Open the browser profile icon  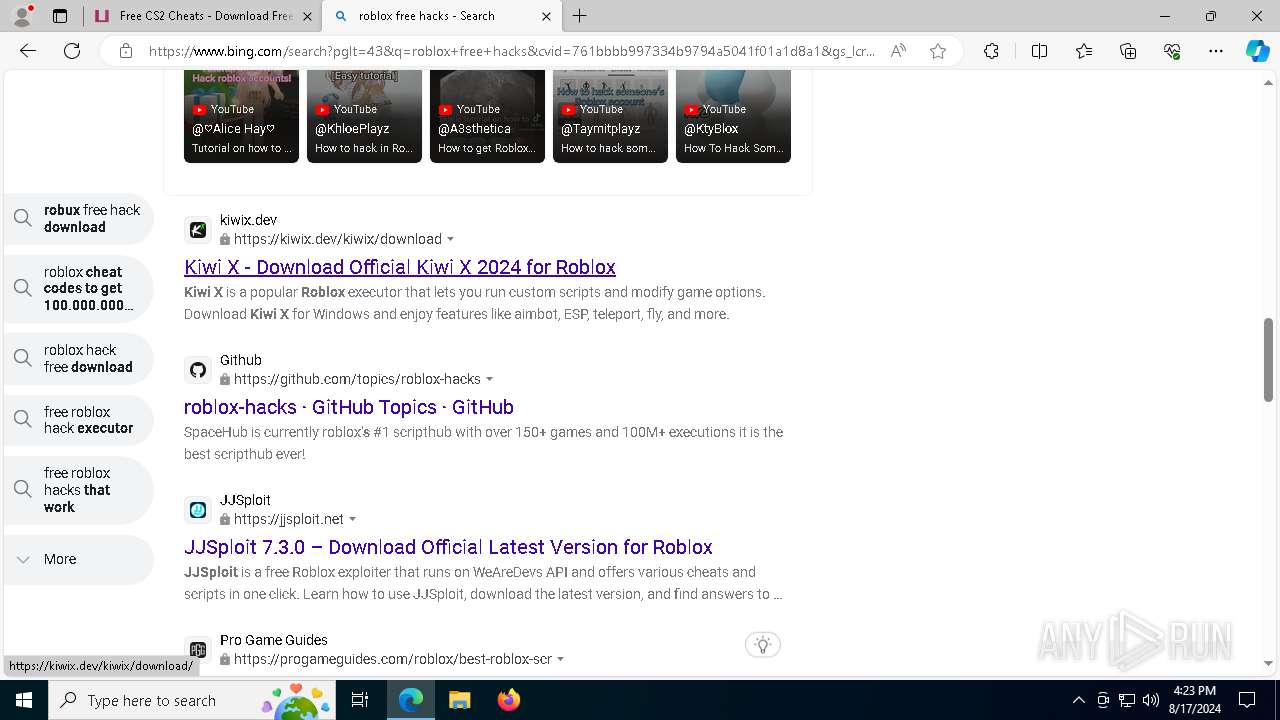coord(22,15)
